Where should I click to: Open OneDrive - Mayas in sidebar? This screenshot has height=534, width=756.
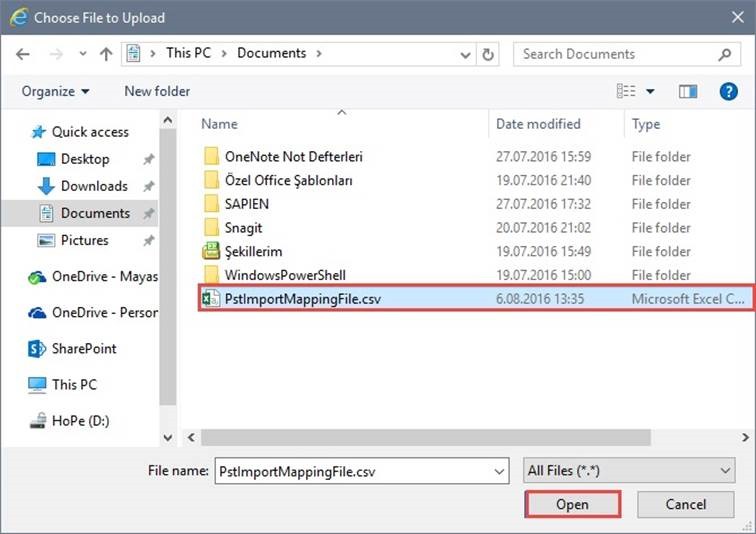point(93,277)
